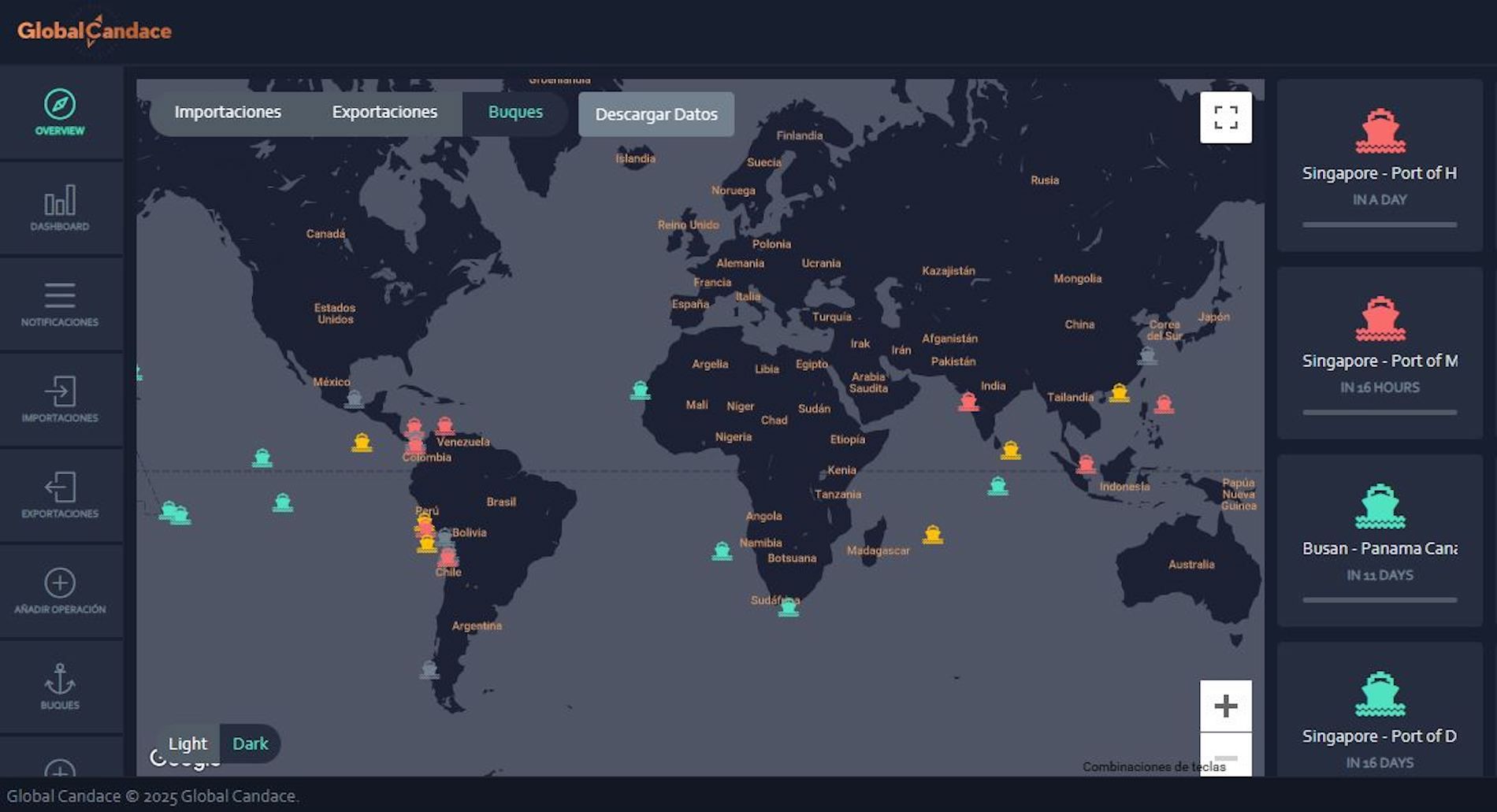Select the Importaciones map tab
Viewport: 1497px width, 812px height.
click(228, 113)
